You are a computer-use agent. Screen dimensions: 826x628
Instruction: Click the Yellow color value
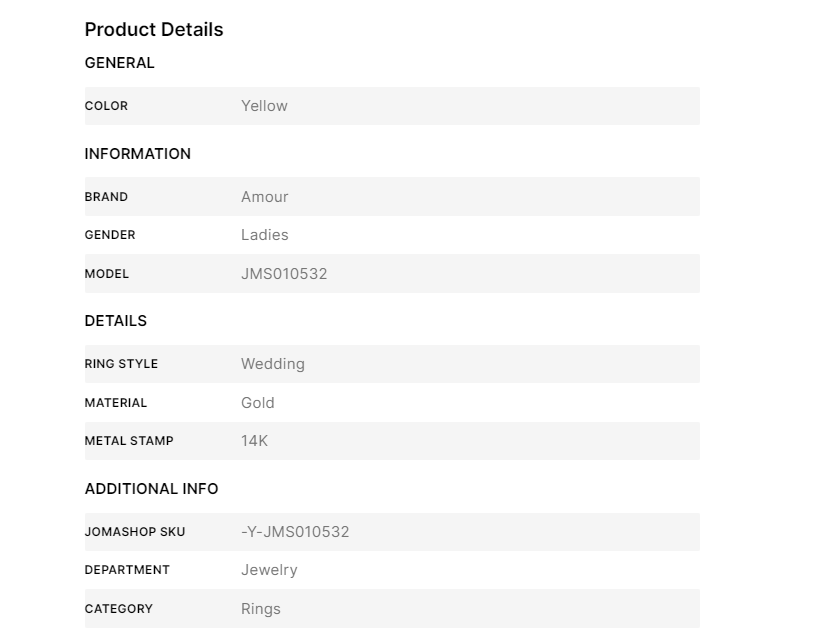tap(264, 106)
